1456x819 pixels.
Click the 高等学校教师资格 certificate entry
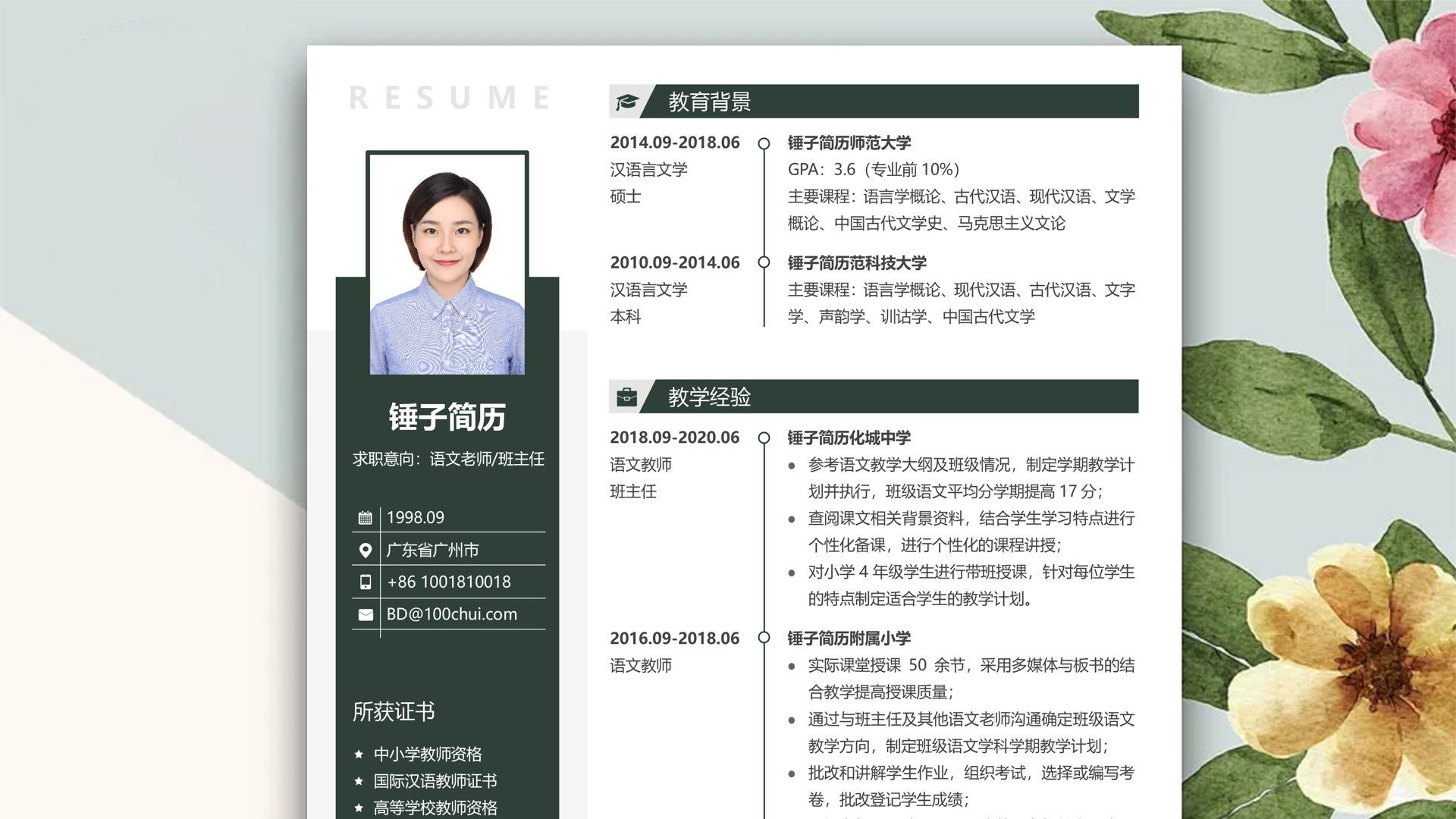click(x=435, y=808)
